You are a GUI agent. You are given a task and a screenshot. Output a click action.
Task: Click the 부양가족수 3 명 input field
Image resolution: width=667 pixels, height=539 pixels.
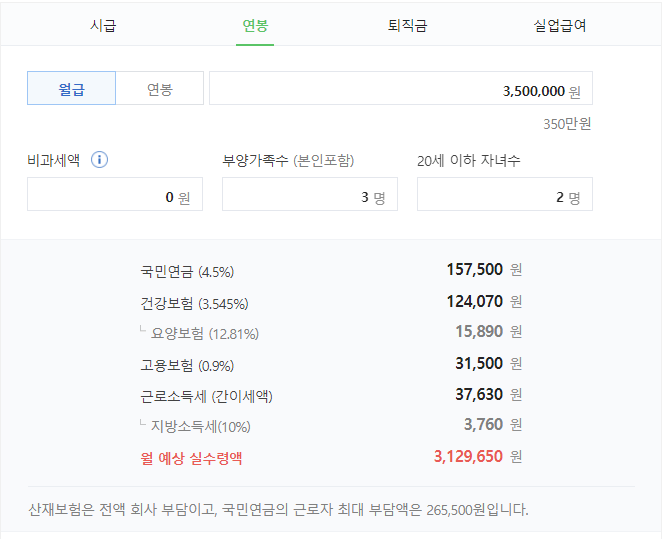(310, 194)
